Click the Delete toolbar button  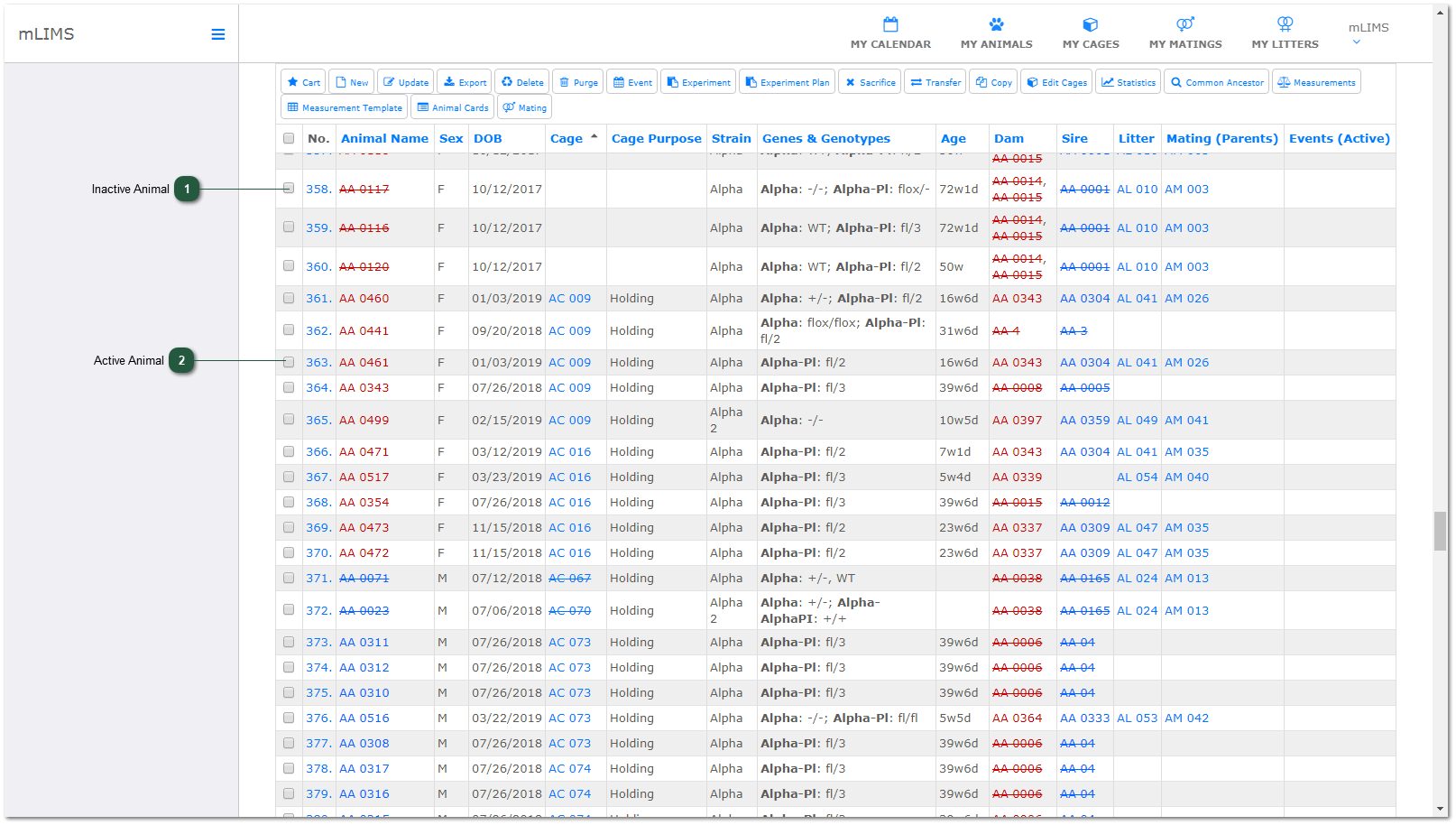[x=522, y=82]
